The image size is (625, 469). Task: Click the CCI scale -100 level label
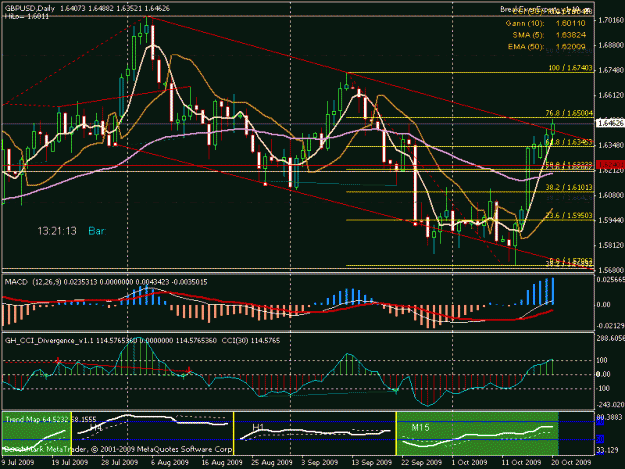click(x=603, y=389)
